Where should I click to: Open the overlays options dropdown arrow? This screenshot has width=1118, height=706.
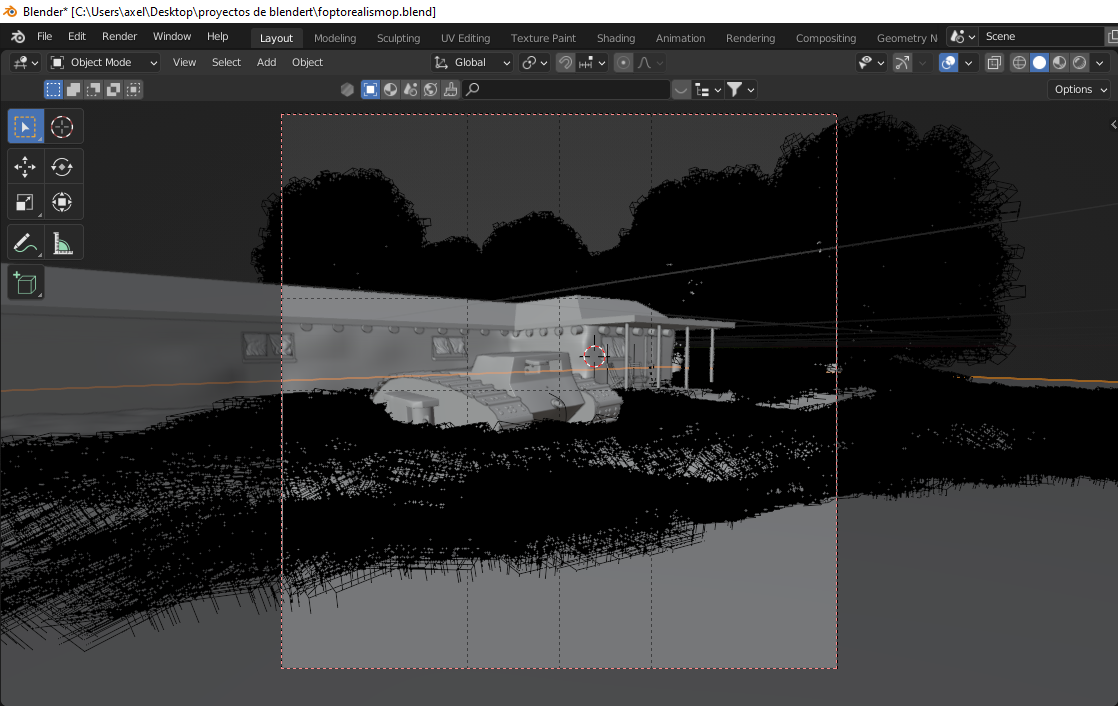tap(968, 63)
